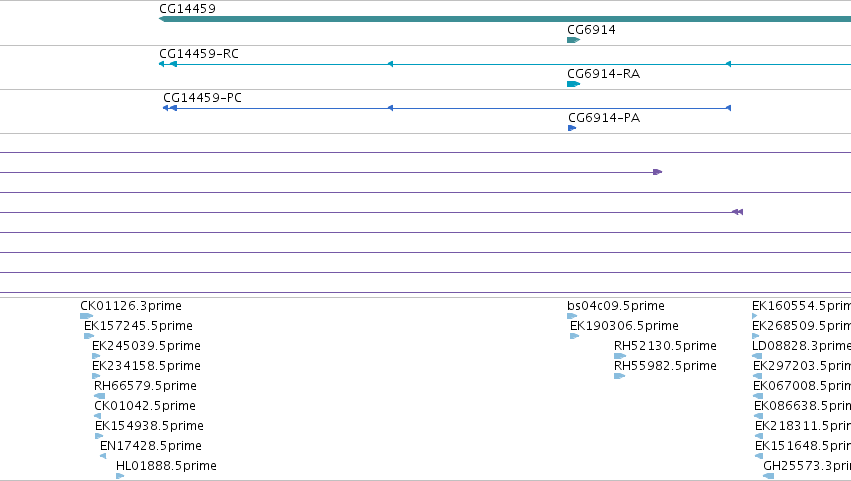Select the purple double left-arrow feature
851x481 pixels.
(x=738, y=212)
